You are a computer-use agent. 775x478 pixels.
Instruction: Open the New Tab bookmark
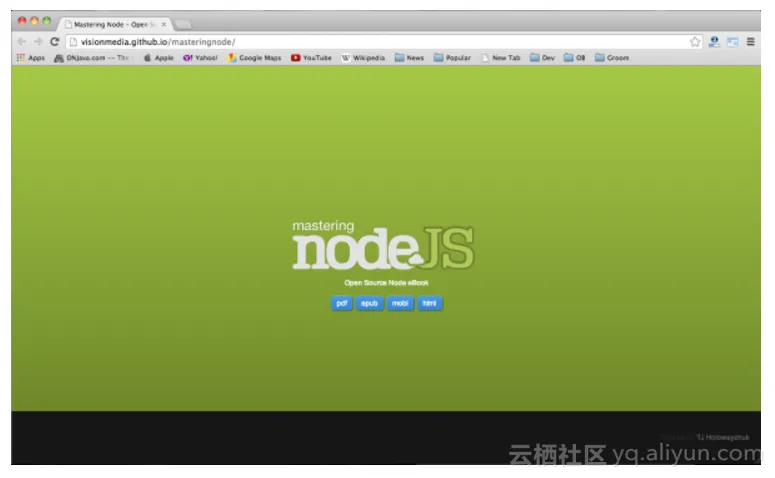tap(500, 58)
